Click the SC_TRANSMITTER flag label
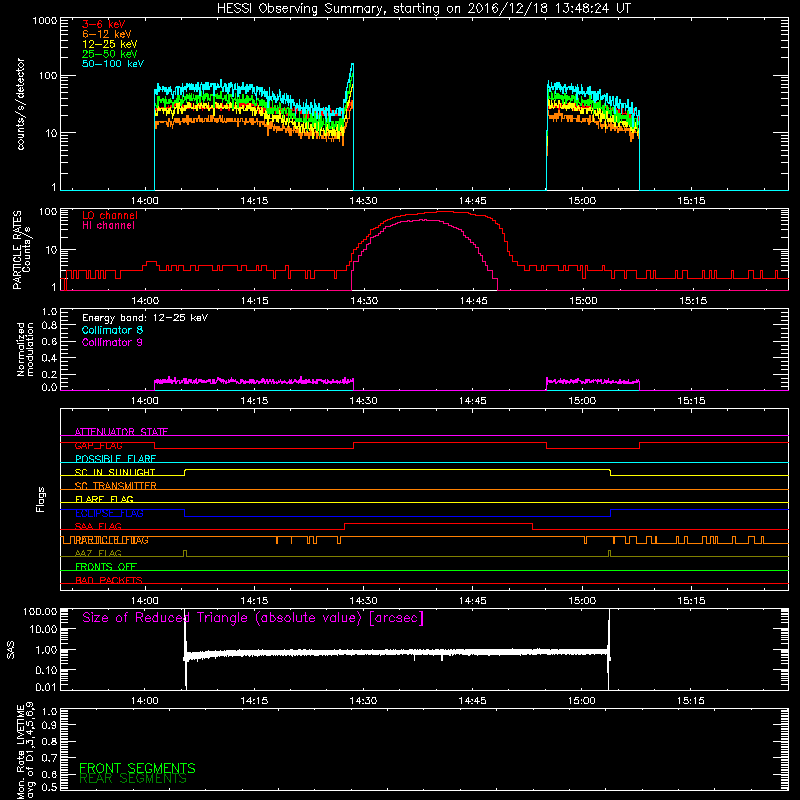 (115, 486)
